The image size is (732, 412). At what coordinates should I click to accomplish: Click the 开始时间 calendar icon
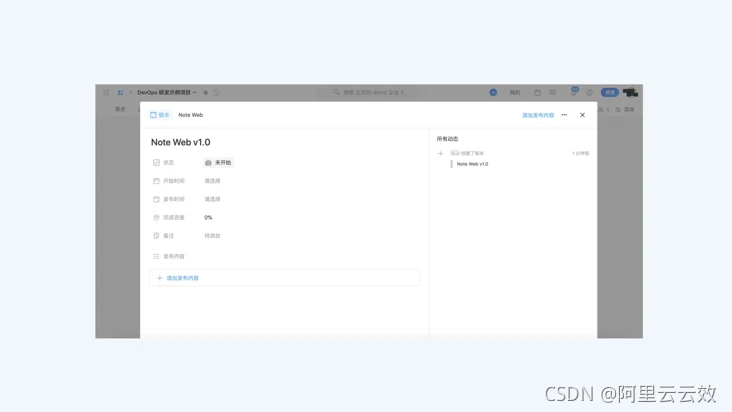156,181
